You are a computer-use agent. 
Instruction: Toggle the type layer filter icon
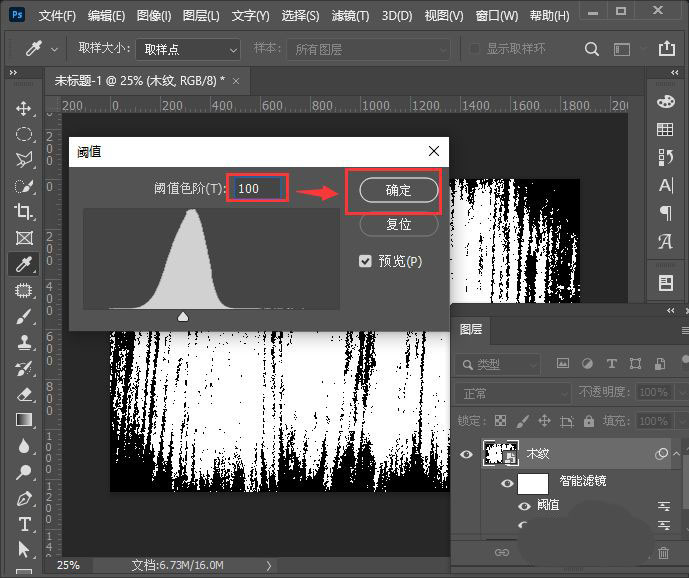(x=611, y=363)
